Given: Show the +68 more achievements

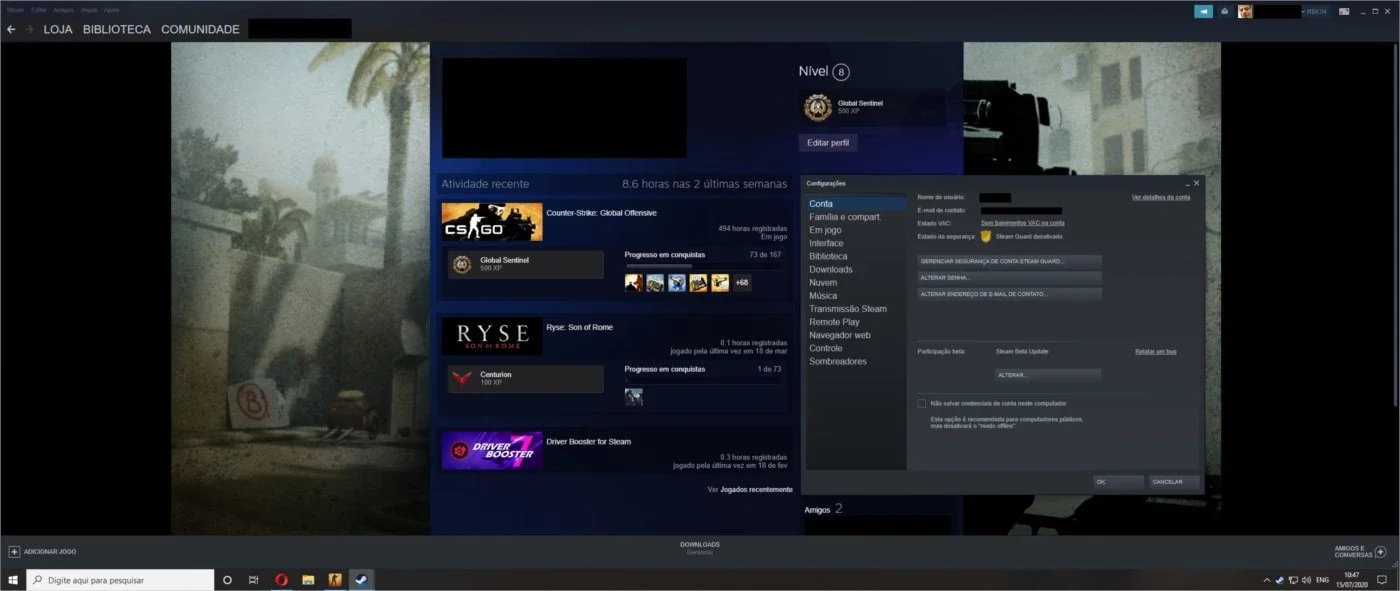Looking at the screenshot, I should tap(742, 283).
